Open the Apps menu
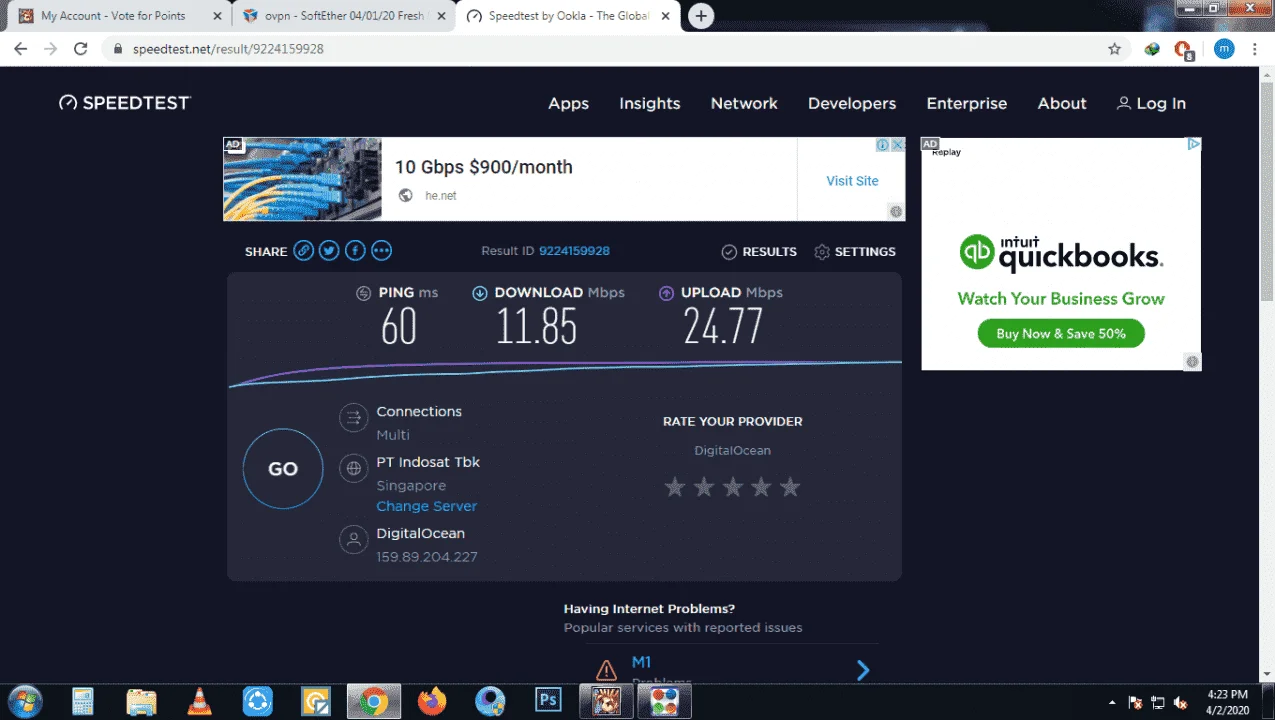Screen dimensions: 1275x720 tap(568, 103)
